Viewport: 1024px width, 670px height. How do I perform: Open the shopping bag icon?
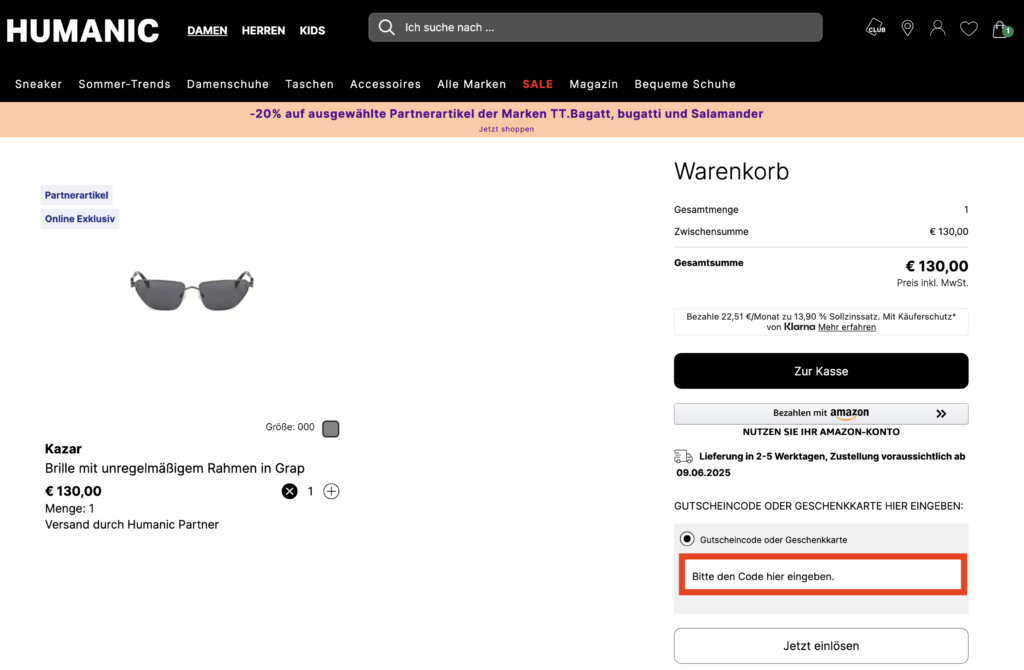[1001, 29]
